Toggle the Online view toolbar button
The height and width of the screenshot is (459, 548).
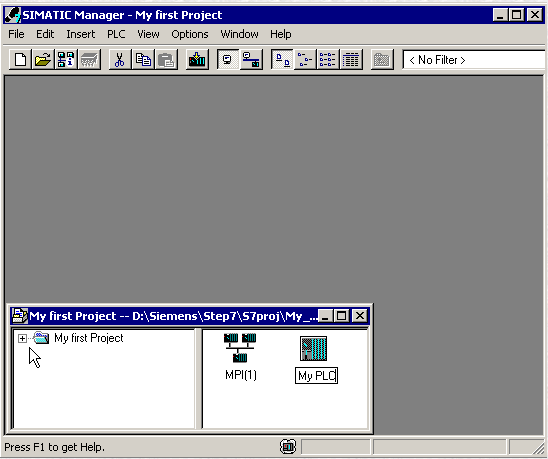(228, 60)
